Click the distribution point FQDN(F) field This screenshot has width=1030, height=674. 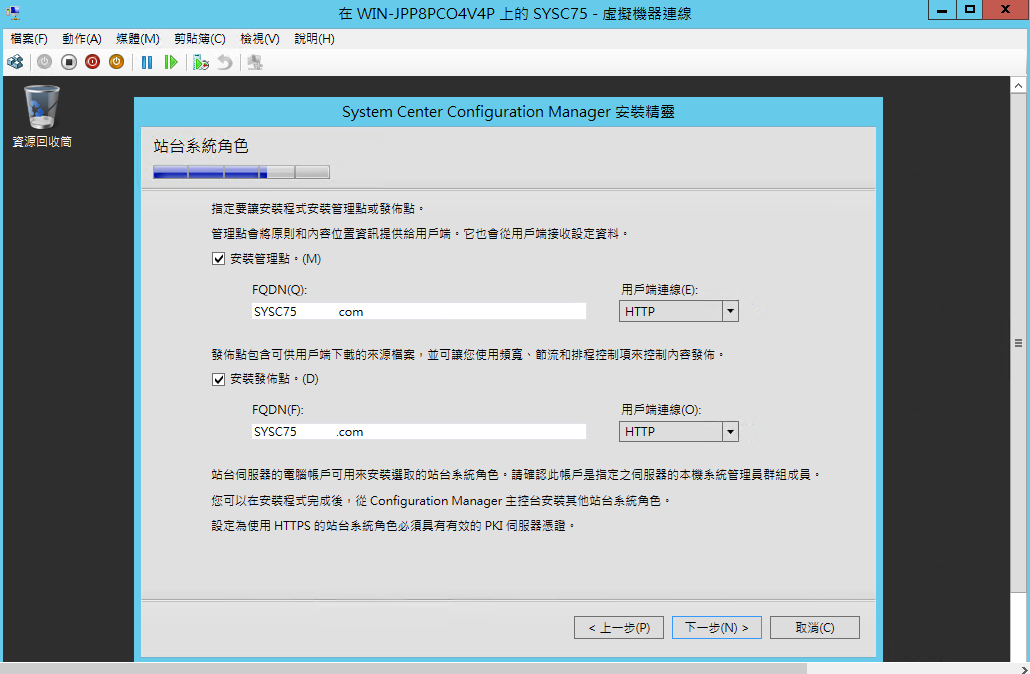(418, 432)
